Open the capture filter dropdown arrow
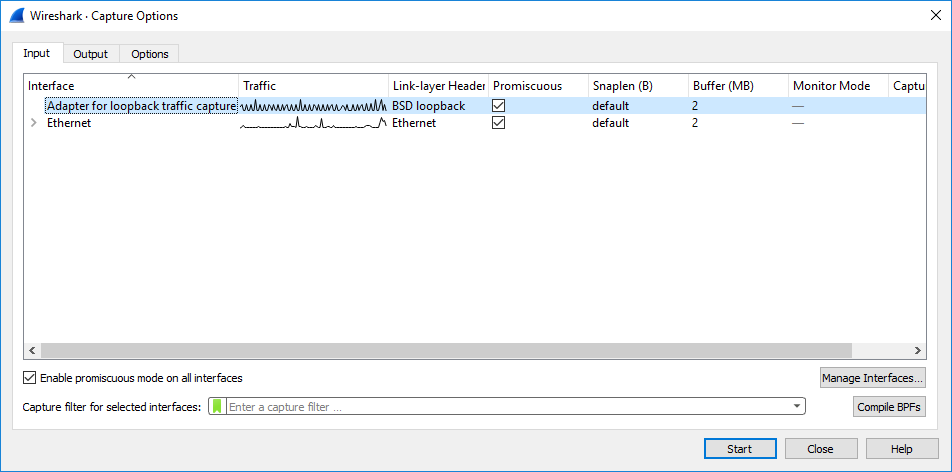This screenshot has width=952, height=472. click(796, 407)
